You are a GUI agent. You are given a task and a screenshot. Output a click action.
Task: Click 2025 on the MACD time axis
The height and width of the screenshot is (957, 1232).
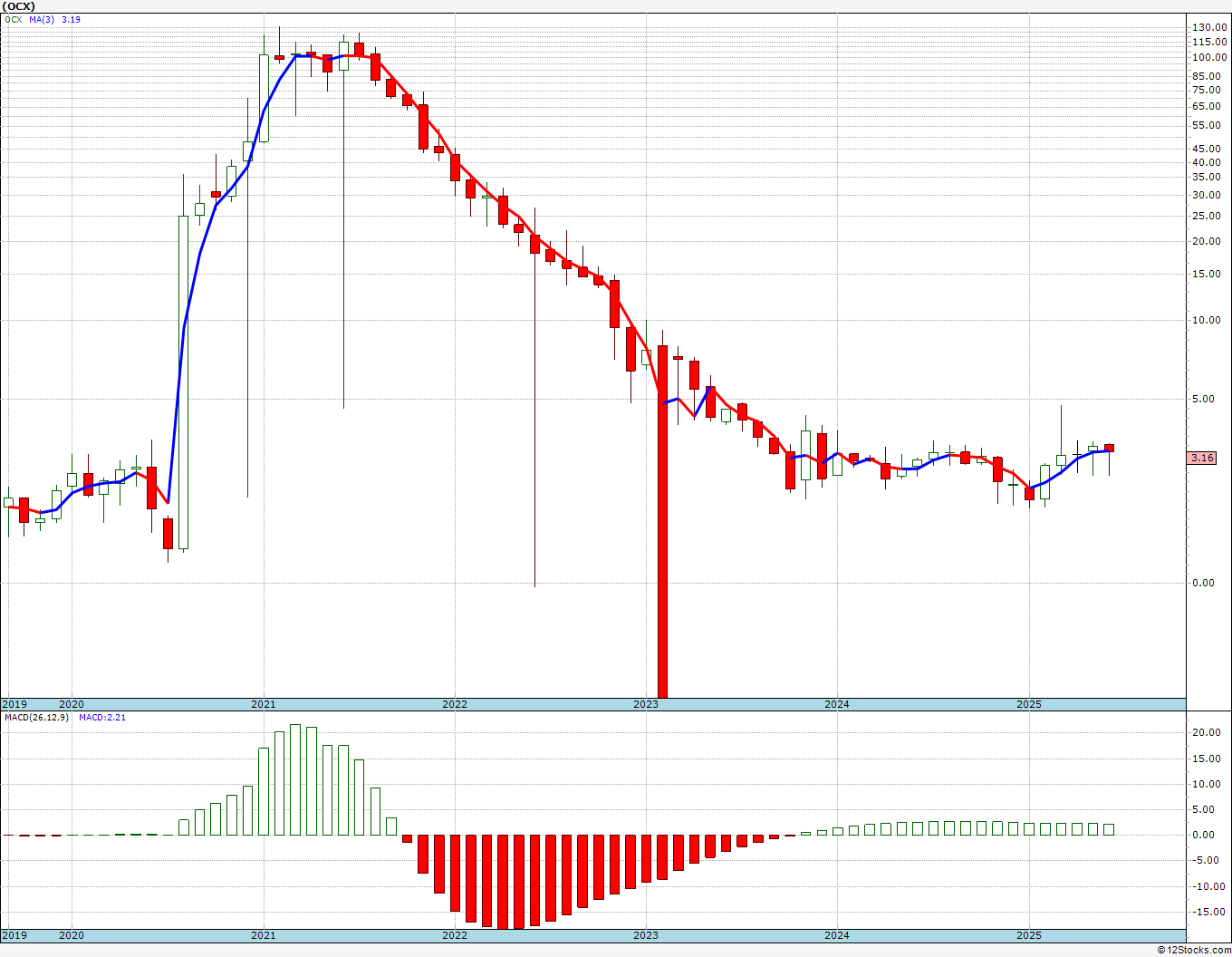(x=1028, y=934)
